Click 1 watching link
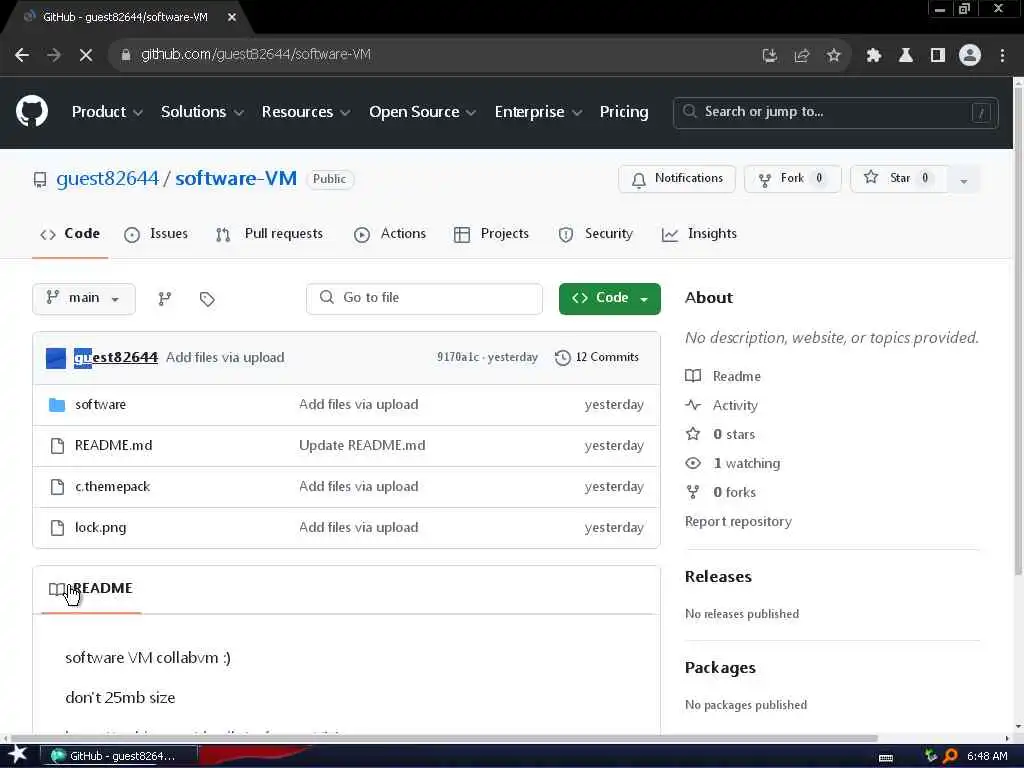The height and width of the screenshot is (768, 1024). [746, 464]
